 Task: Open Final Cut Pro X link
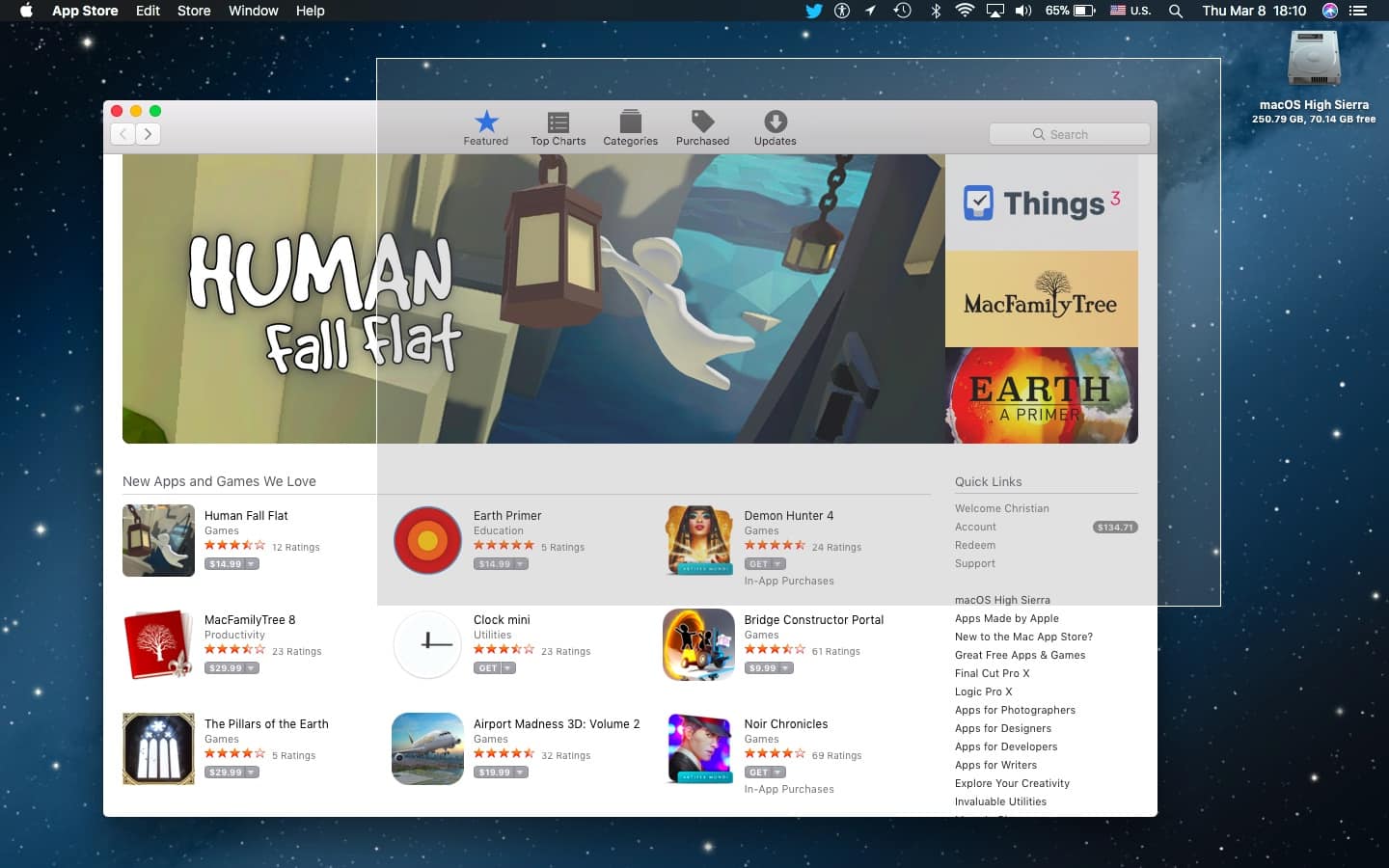pos(993,673)
